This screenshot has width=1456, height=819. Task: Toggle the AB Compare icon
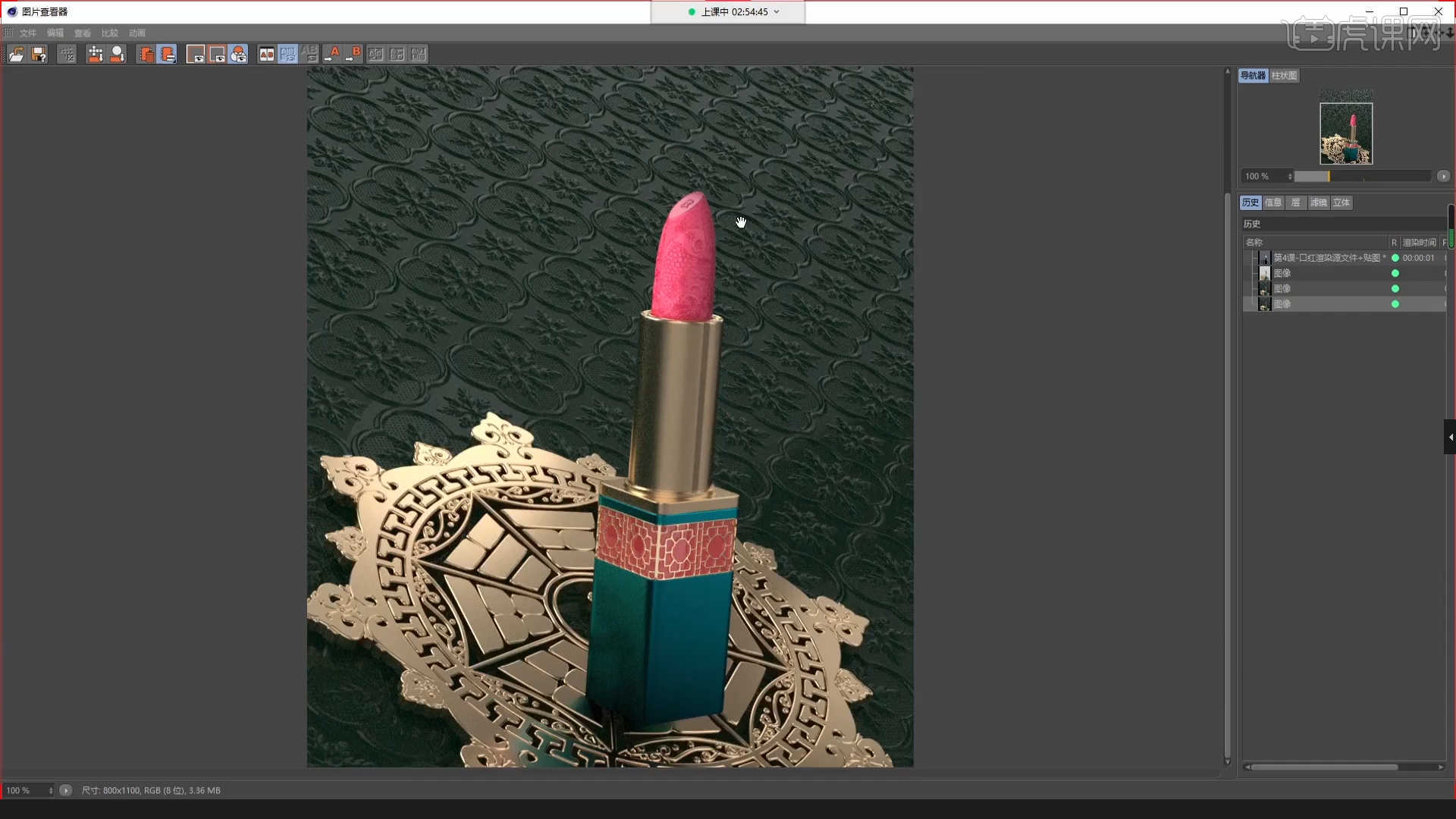[267, 54]
